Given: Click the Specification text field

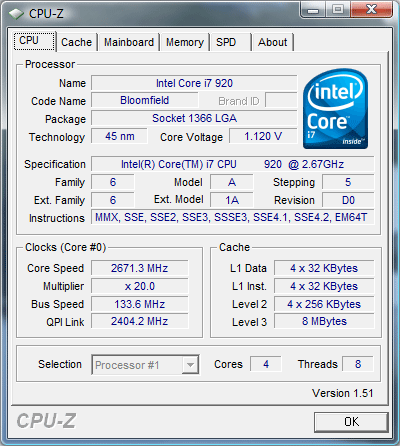Looking at the screenshot, I should [232, 164].
